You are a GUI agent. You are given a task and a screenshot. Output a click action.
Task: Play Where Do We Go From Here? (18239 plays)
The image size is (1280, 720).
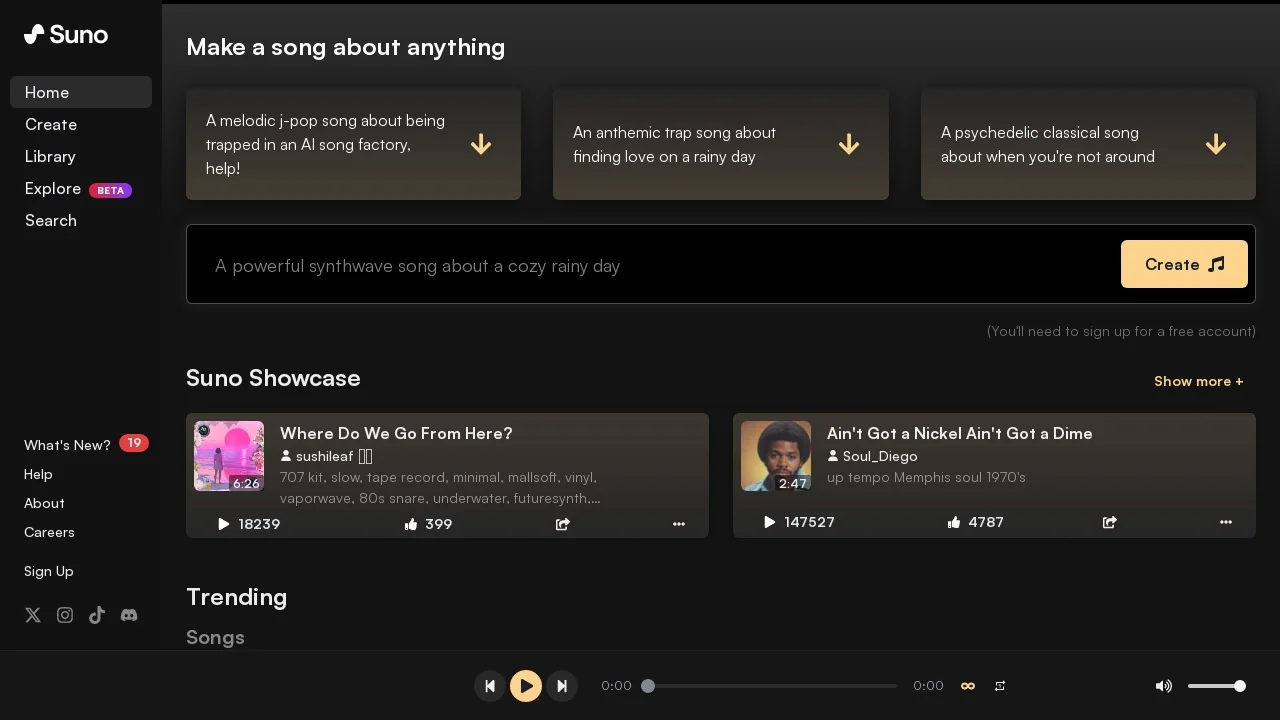[x=249, y=524]
